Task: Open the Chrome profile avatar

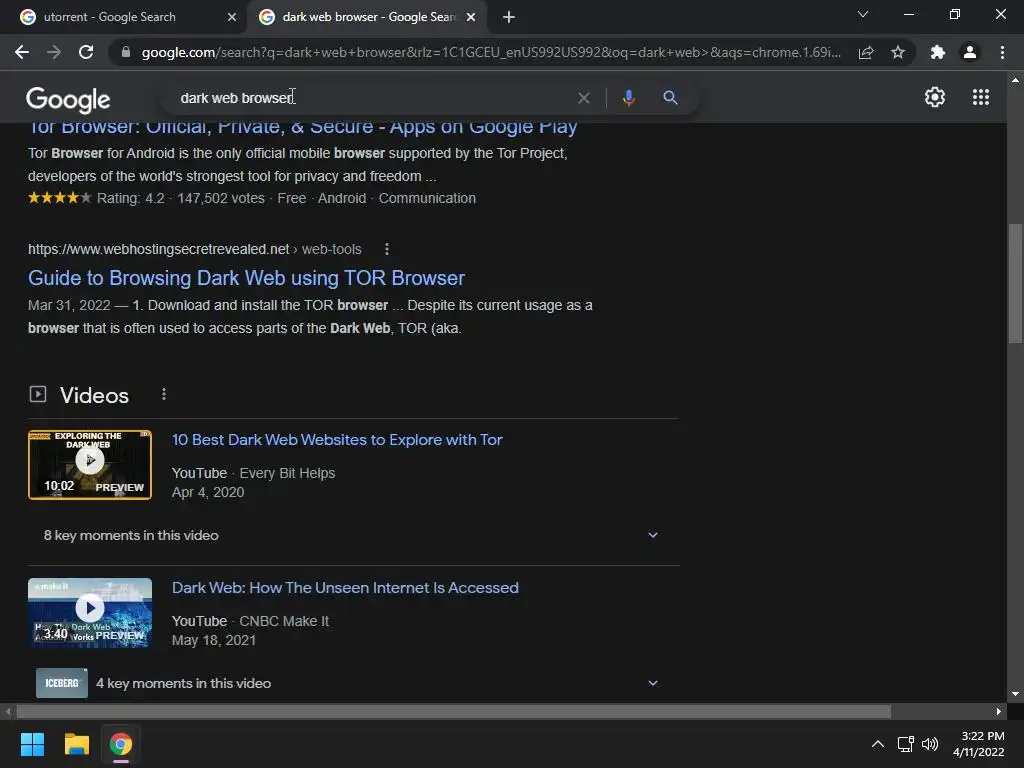Action: click(x=970, y=52)
